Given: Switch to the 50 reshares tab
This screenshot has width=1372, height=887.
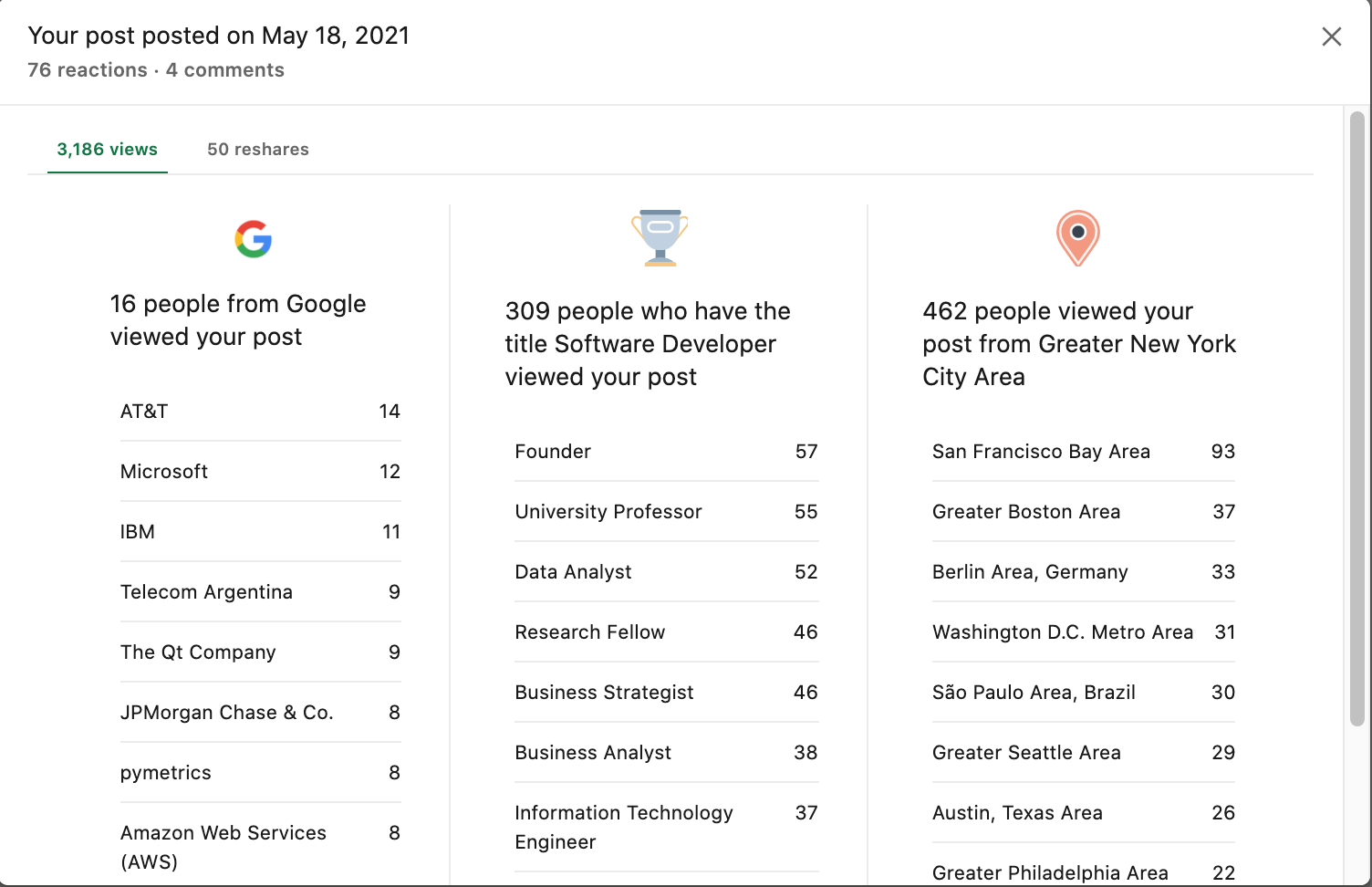Looking at the screenshot, I should point(258,150).
